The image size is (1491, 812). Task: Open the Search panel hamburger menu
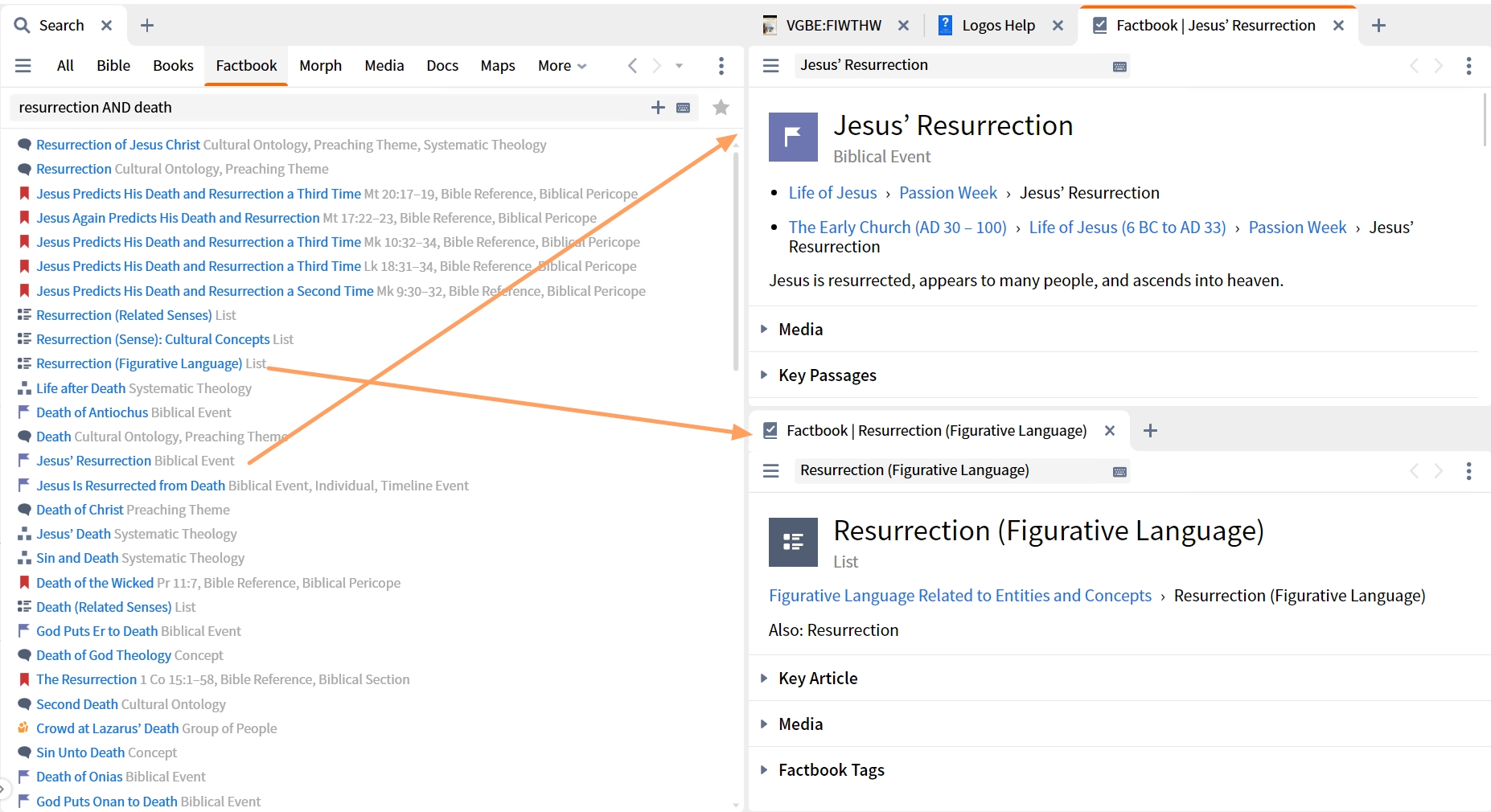tap(23, 66)
